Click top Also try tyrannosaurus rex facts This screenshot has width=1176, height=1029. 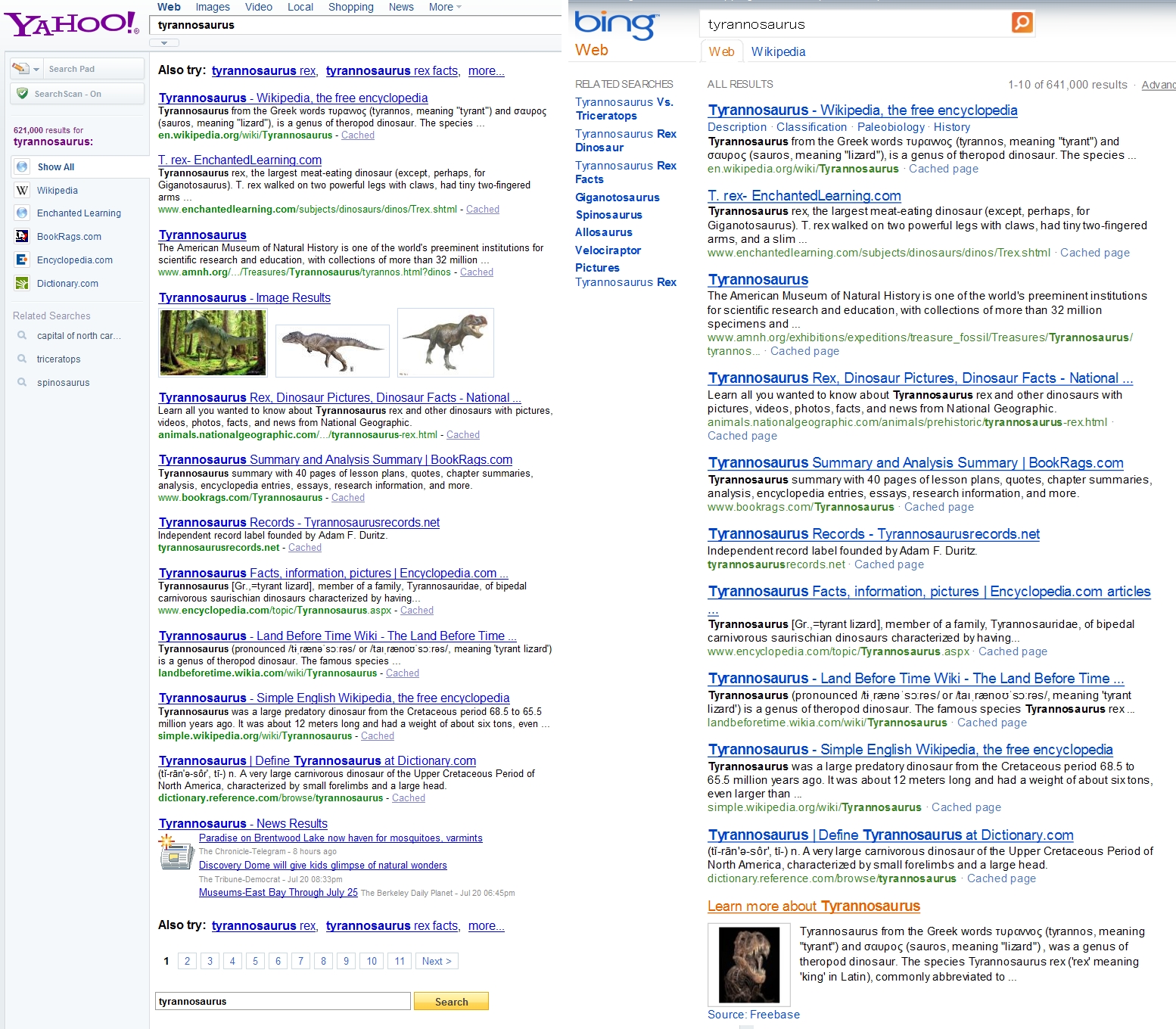tap(392, 71)
